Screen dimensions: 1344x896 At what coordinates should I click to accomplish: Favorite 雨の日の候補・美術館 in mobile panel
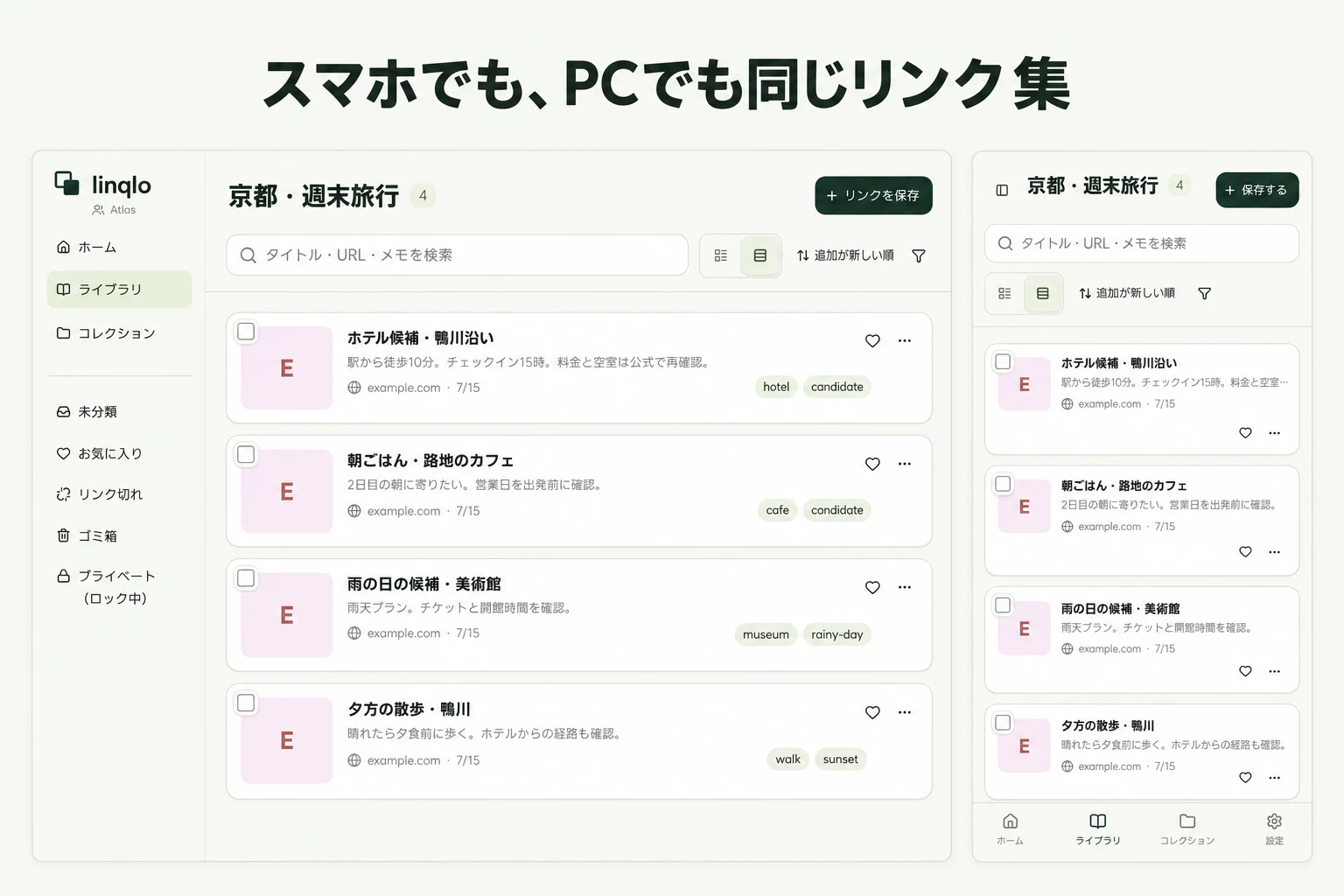coord(1245,671)
